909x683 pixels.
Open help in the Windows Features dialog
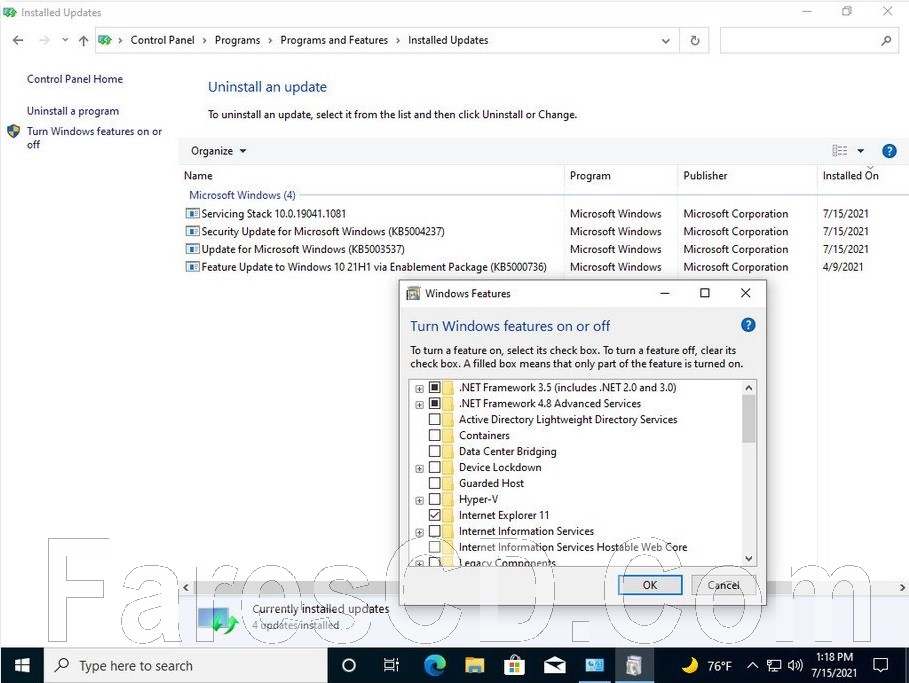(x=748, y=325)
